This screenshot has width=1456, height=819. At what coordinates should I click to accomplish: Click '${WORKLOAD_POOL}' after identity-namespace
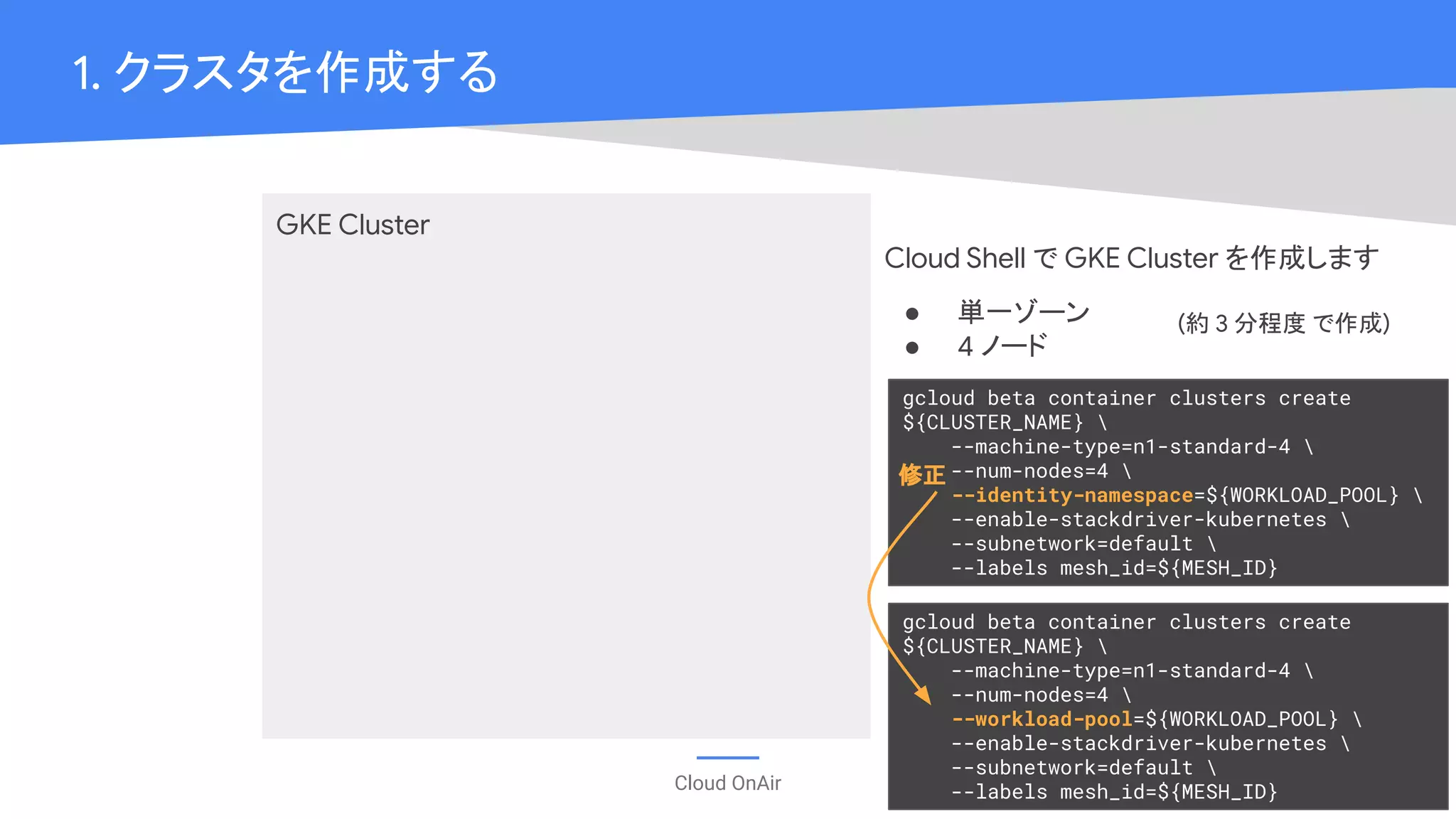1302,496
